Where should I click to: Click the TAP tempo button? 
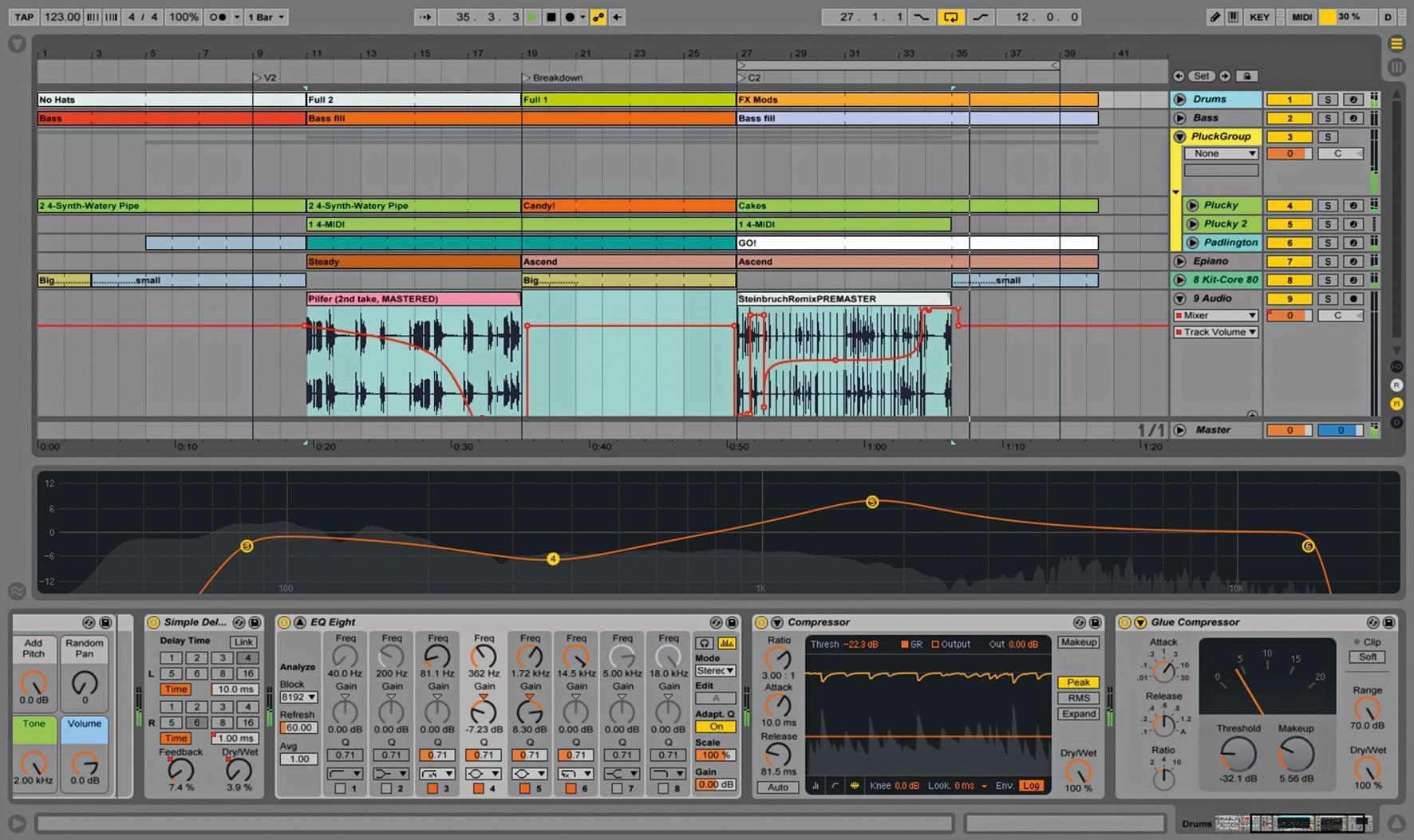[24, 17]
